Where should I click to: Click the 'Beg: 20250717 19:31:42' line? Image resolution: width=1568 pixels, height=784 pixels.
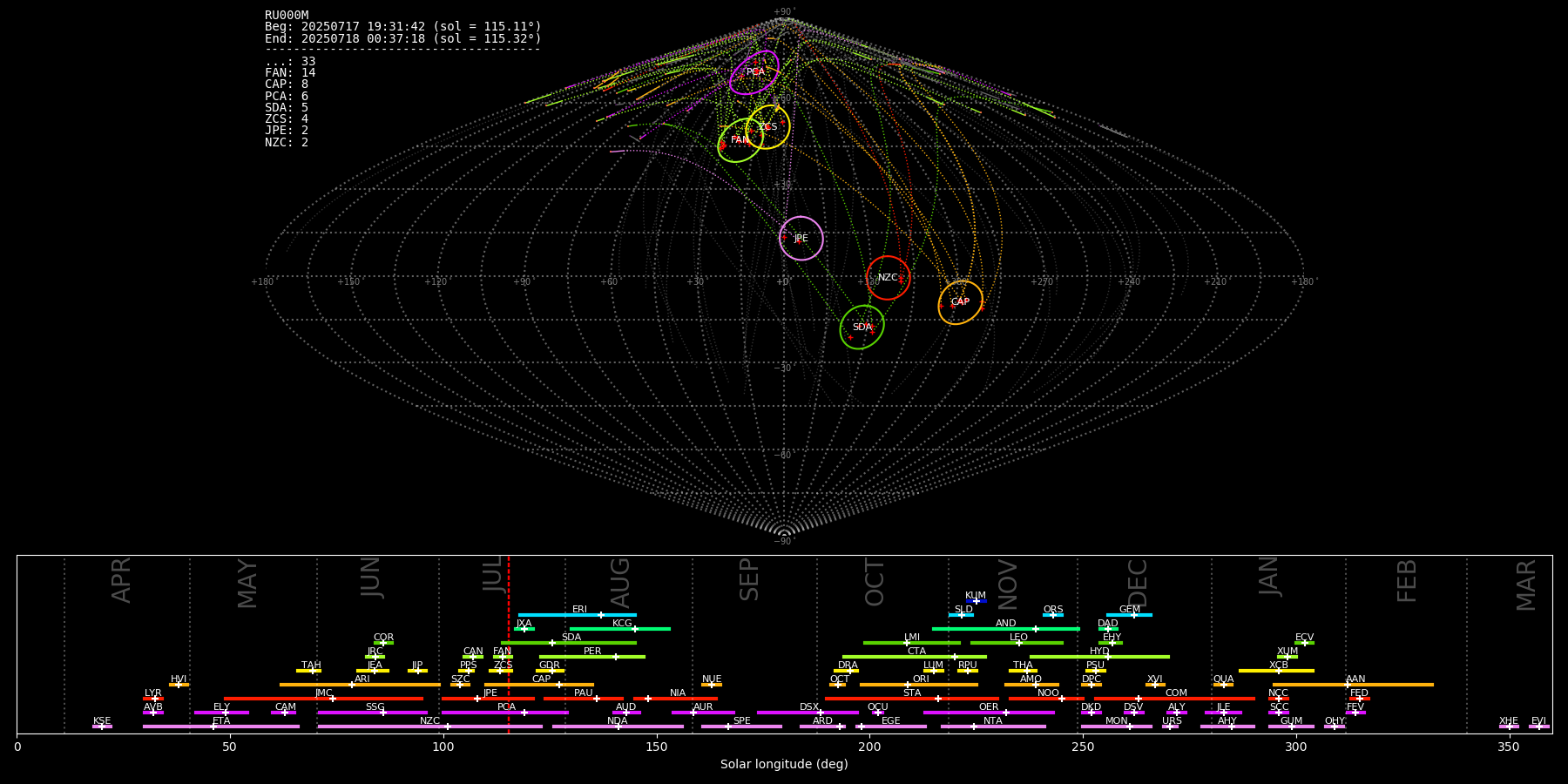pyautogui.click(x=403, y=27)
